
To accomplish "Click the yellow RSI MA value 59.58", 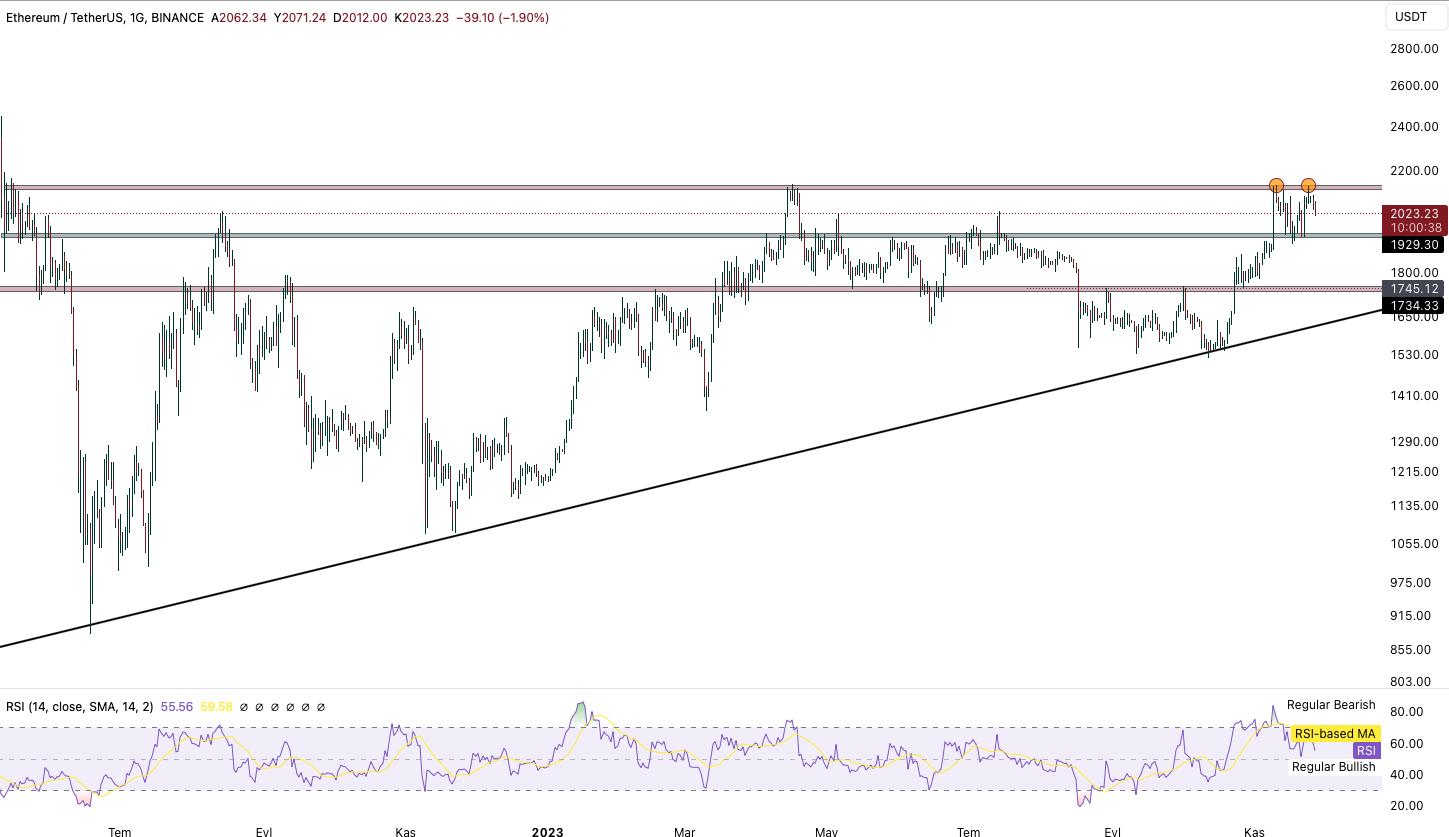I will tap(216, 707).
